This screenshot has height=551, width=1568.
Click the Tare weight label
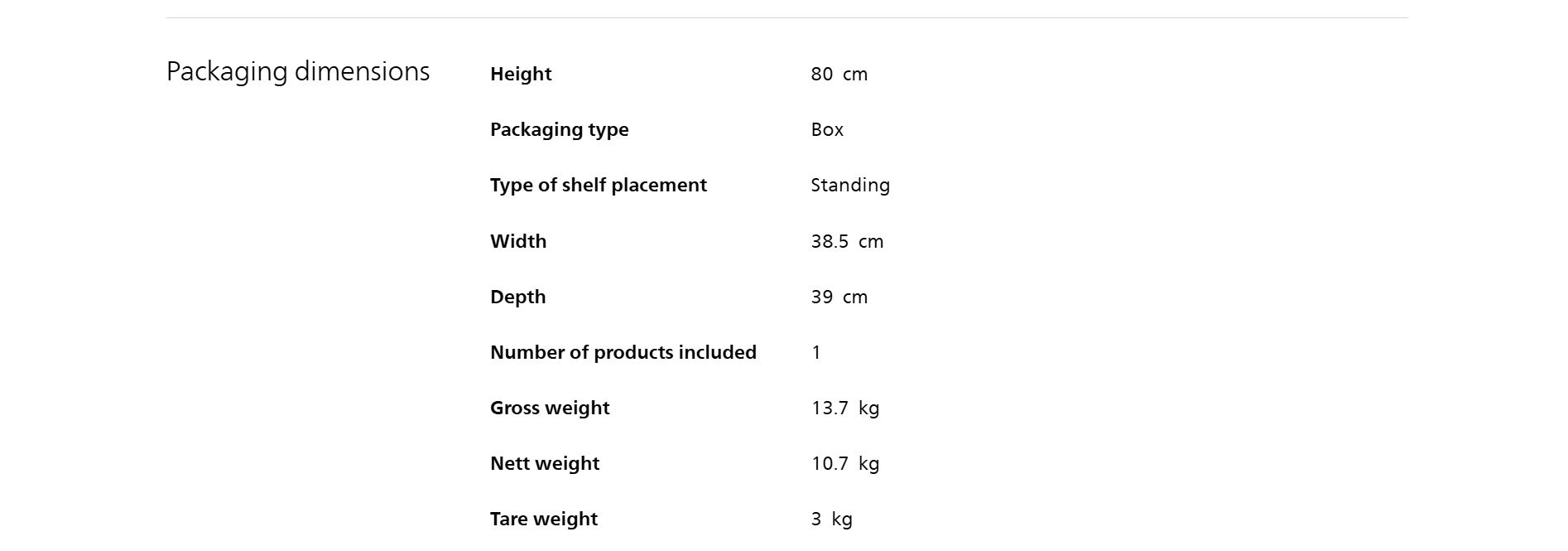543,519
